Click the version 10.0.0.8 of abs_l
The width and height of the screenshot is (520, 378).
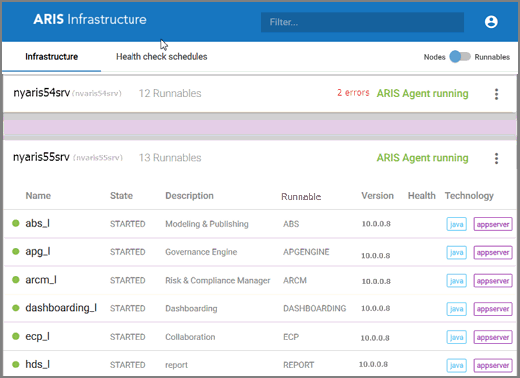click(376, 224)
